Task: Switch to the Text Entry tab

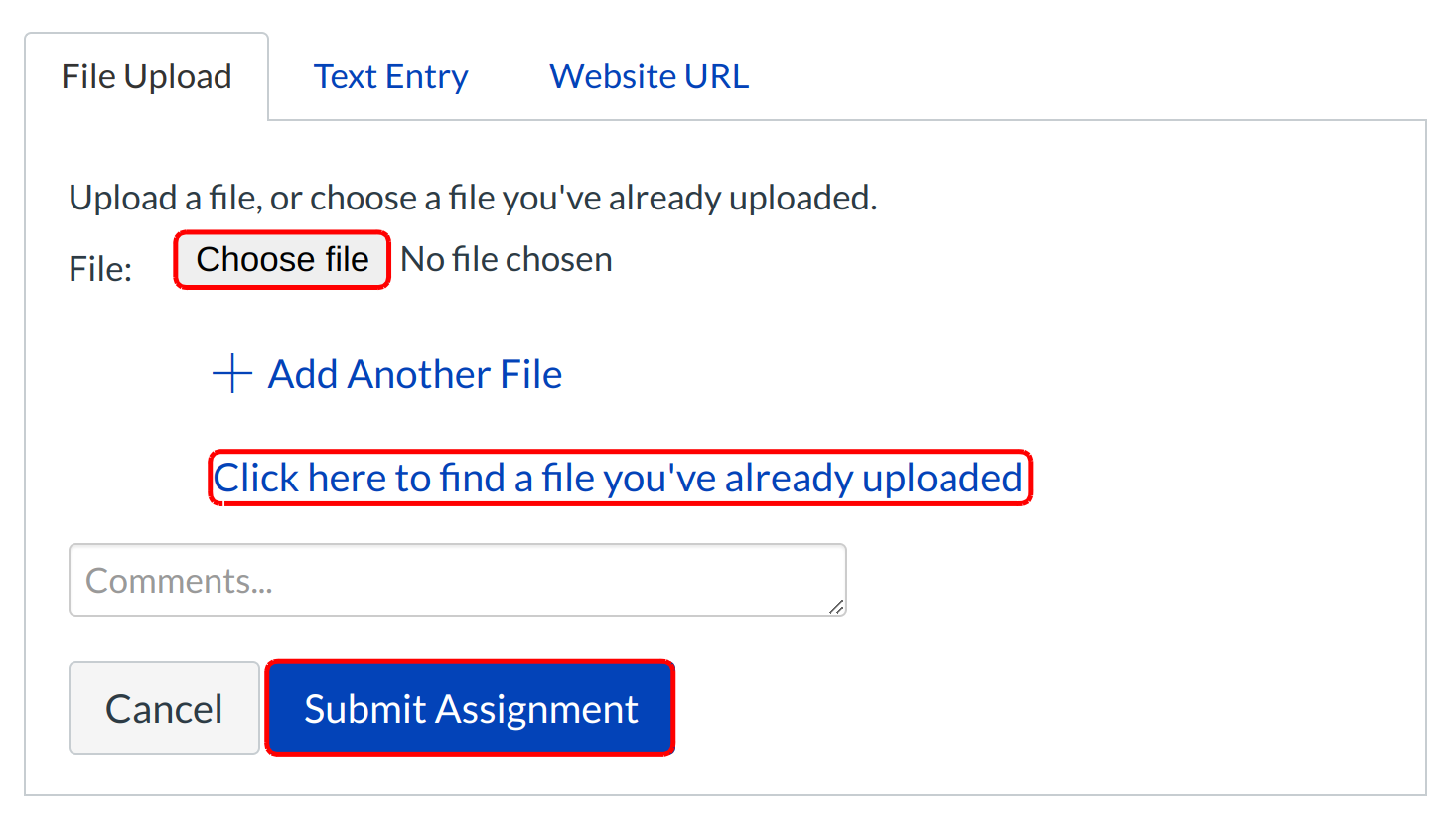Action: tap(390, 76)
